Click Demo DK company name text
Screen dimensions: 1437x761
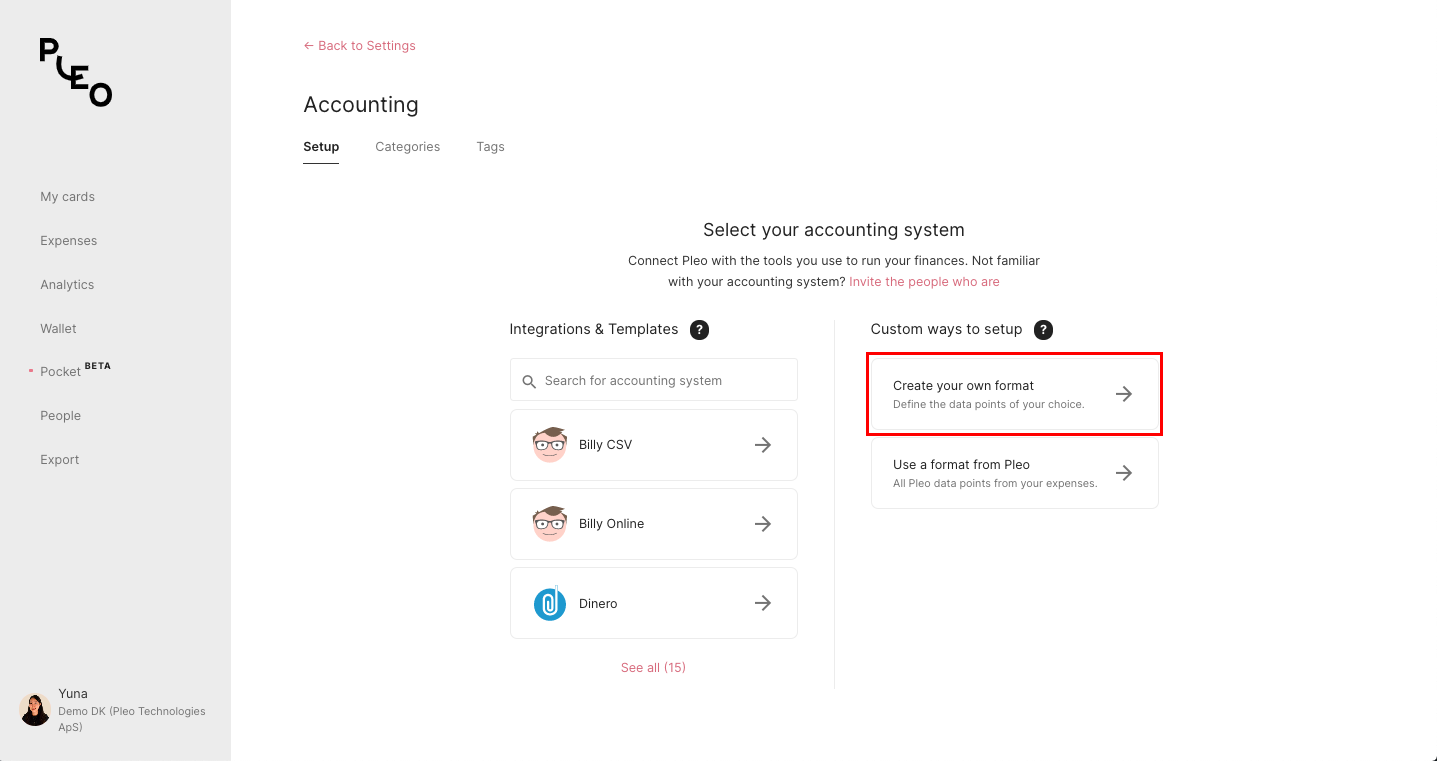[132, 719]
